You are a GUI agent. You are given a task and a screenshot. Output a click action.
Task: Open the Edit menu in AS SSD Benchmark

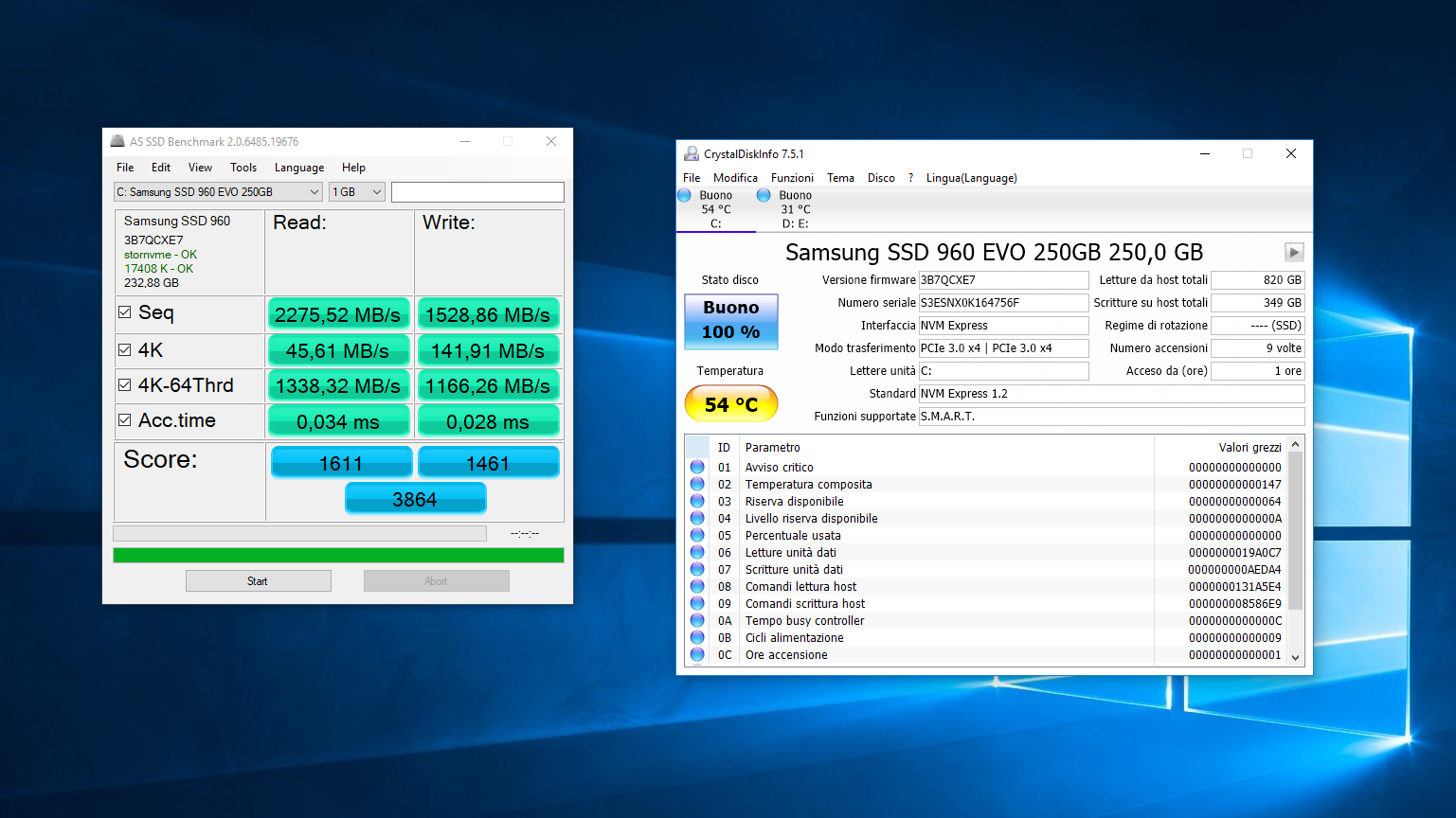pos(161,168)
